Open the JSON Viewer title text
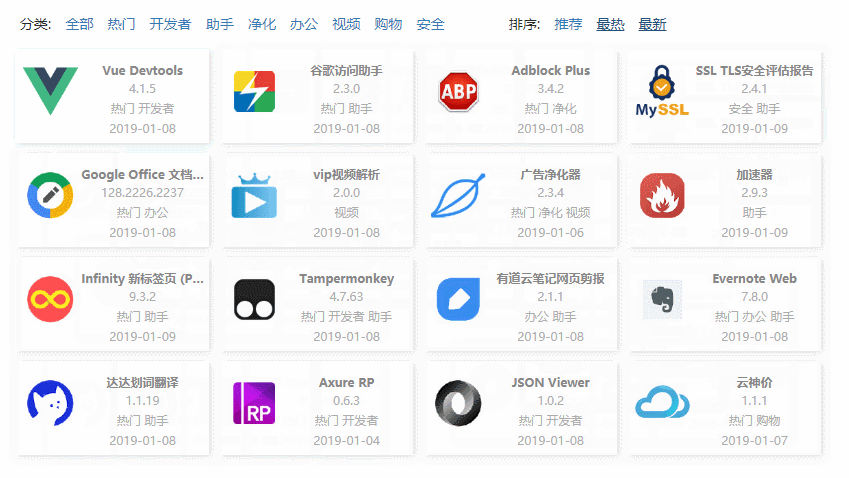This screenshot has height=478, width=849. [x=551, y=382]
